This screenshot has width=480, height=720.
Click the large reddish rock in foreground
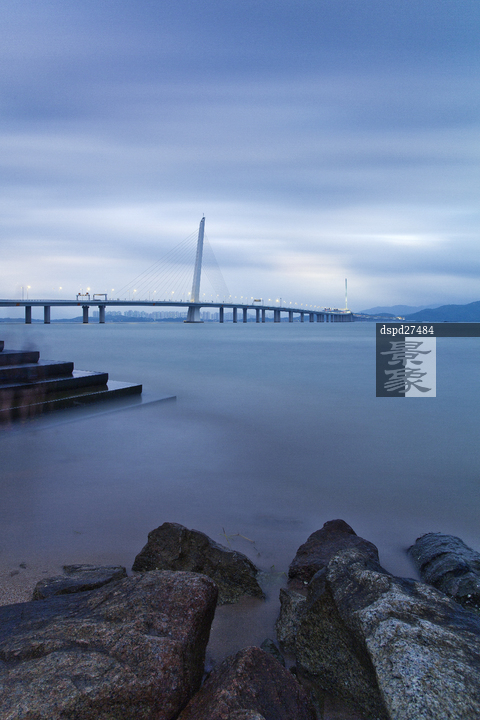(106, 645)
